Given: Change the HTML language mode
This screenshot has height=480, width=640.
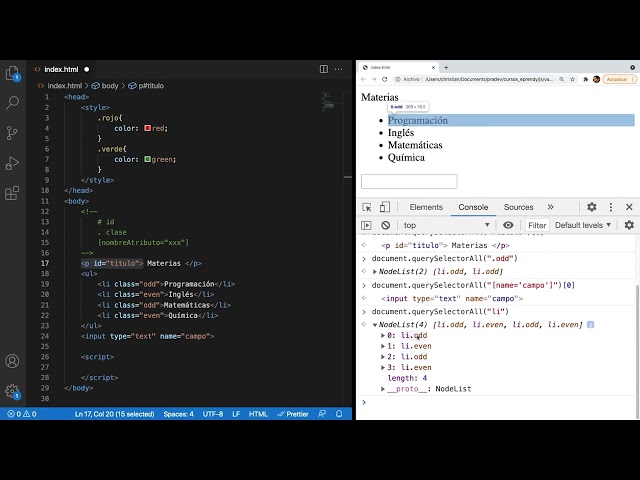Looking at the screenshot, I should 258,414.
